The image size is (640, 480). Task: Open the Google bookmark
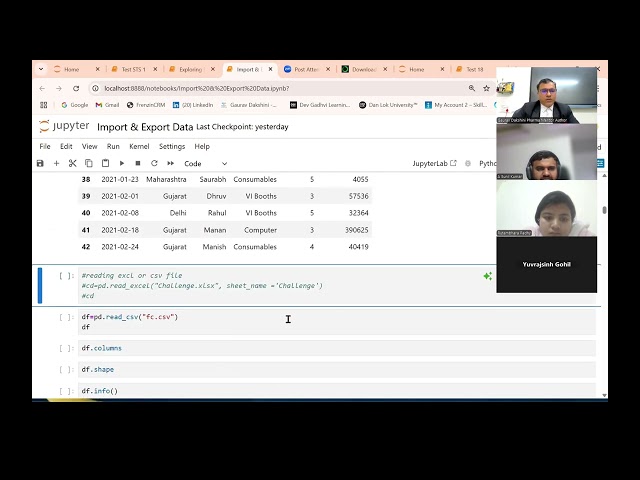click(75, 105)
